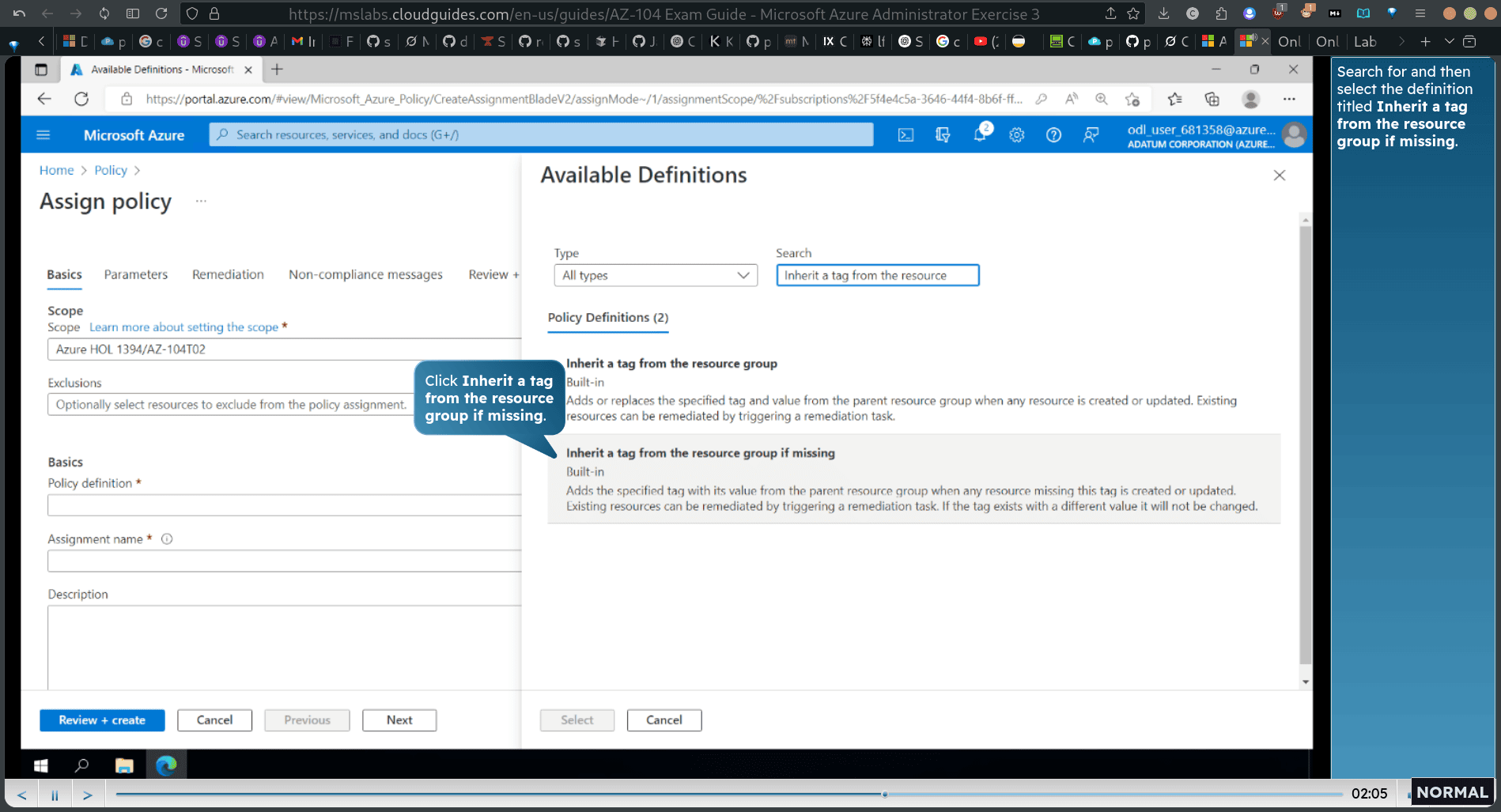Click the guide progress slider handle
This screenshot has height=812, width=1501.
click(884, 794)
